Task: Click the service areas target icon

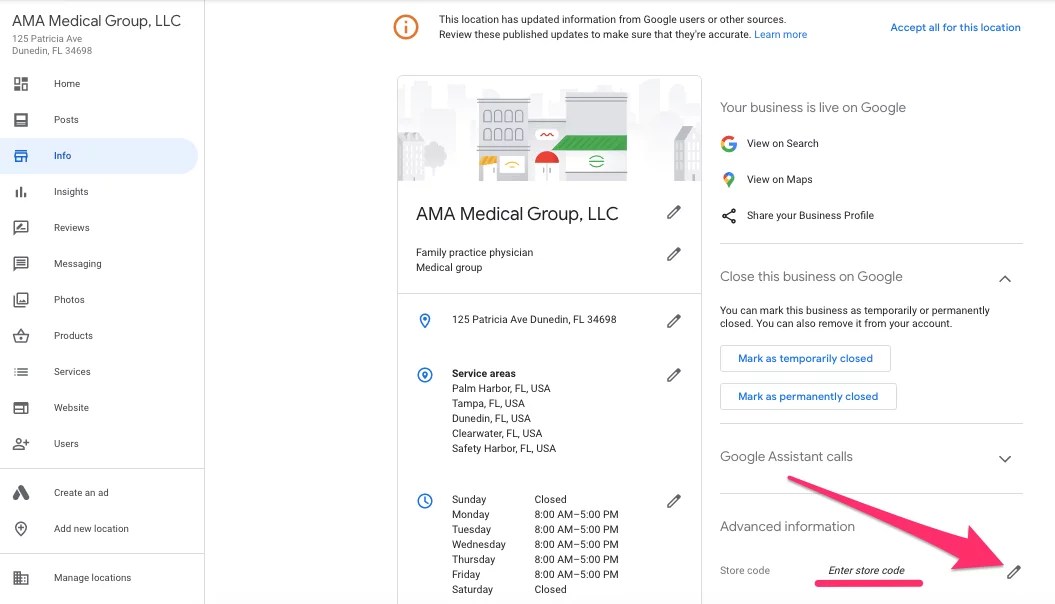Action: (x=425, y=375)
